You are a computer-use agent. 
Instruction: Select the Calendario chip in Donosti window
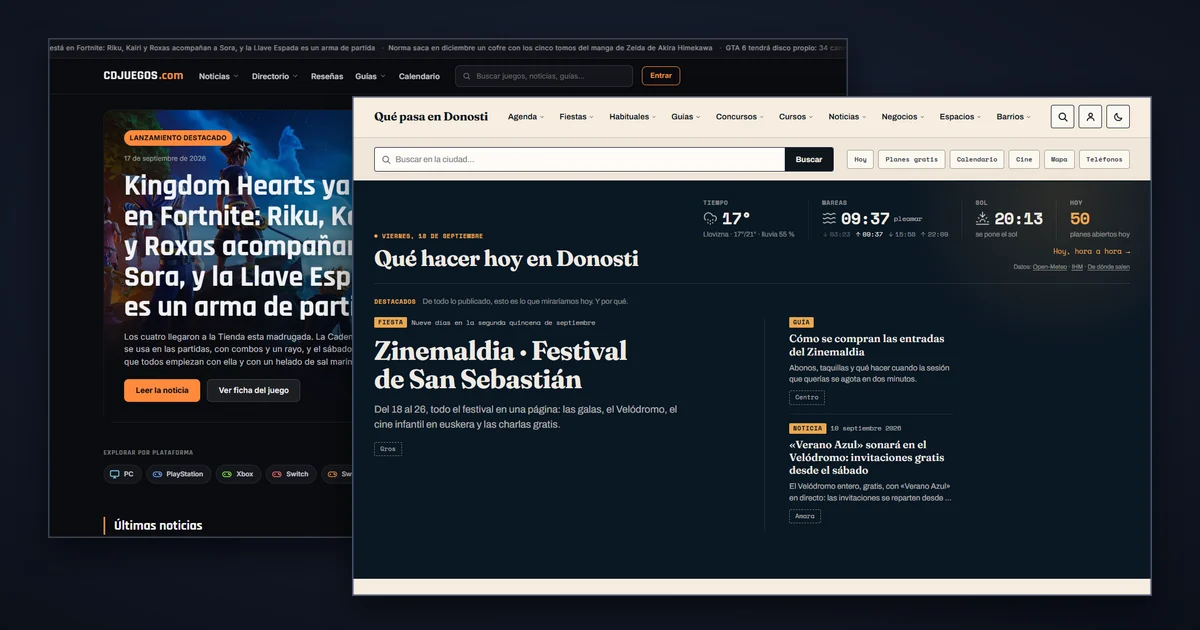click(x=977, y=159)
